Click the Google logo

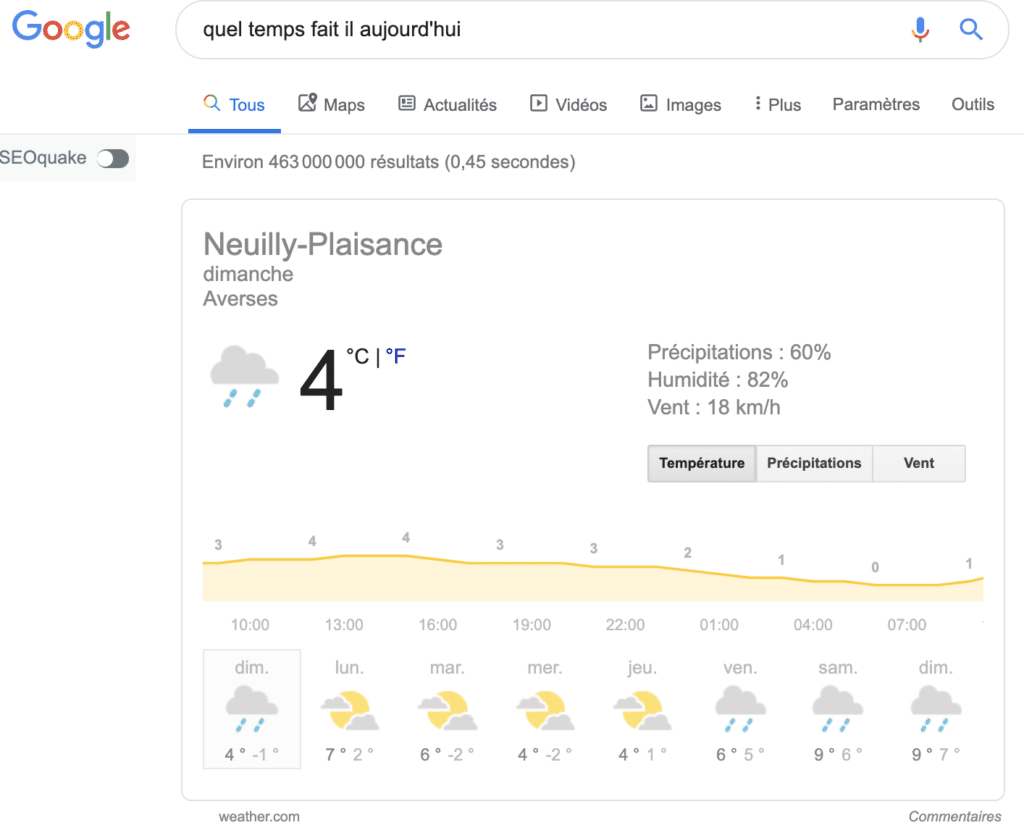click(x=71, y=28)
